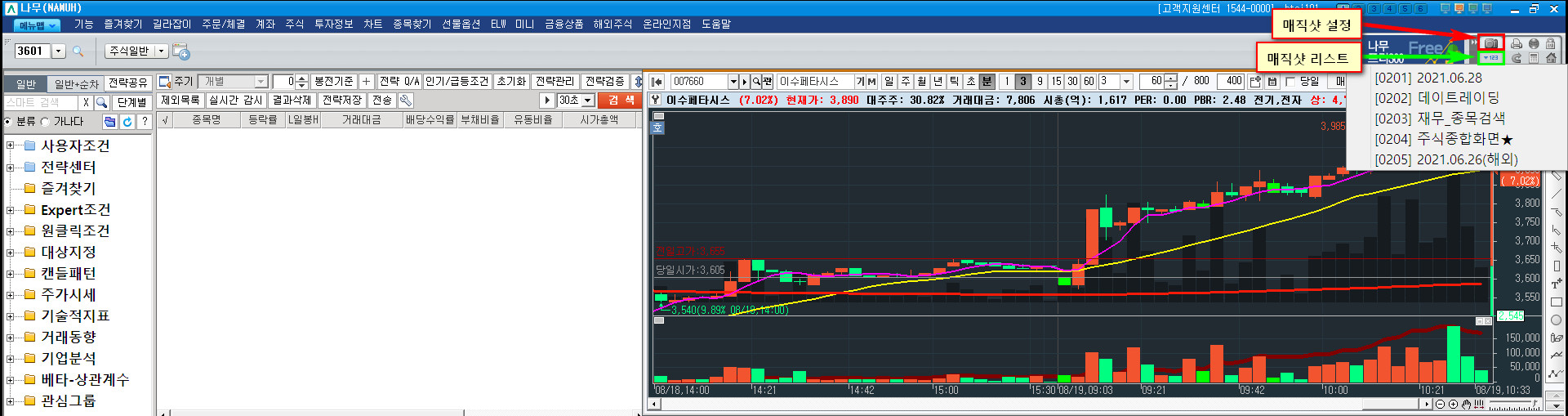Viewport: 1568px width, 416px height.
Task: Click the refresh icon in condition panel
Action: coord(127,122)
